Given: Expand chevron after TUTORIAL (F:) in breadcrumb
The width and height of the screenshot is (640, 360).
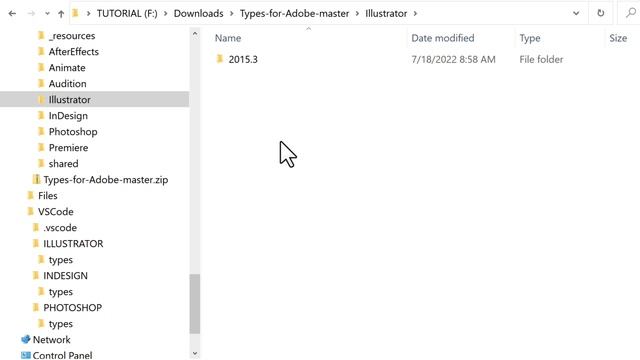Looking at the screenshot, I should point(165,13).
